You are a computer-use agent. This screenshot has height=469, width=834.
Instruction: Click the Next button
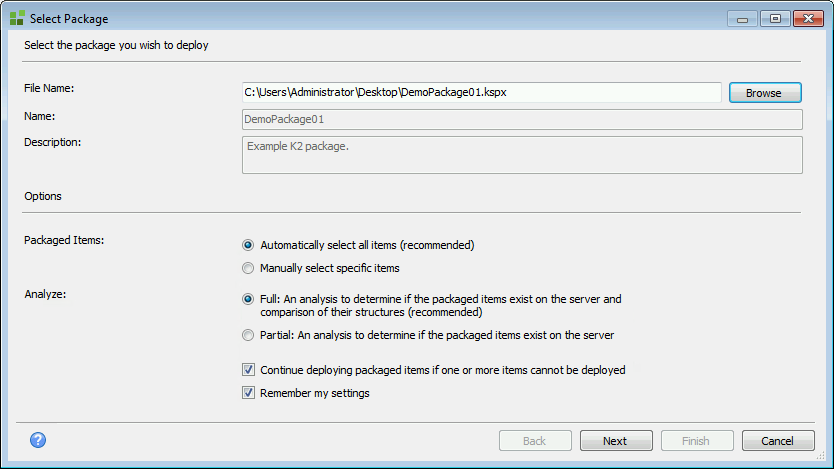point(615,441)
